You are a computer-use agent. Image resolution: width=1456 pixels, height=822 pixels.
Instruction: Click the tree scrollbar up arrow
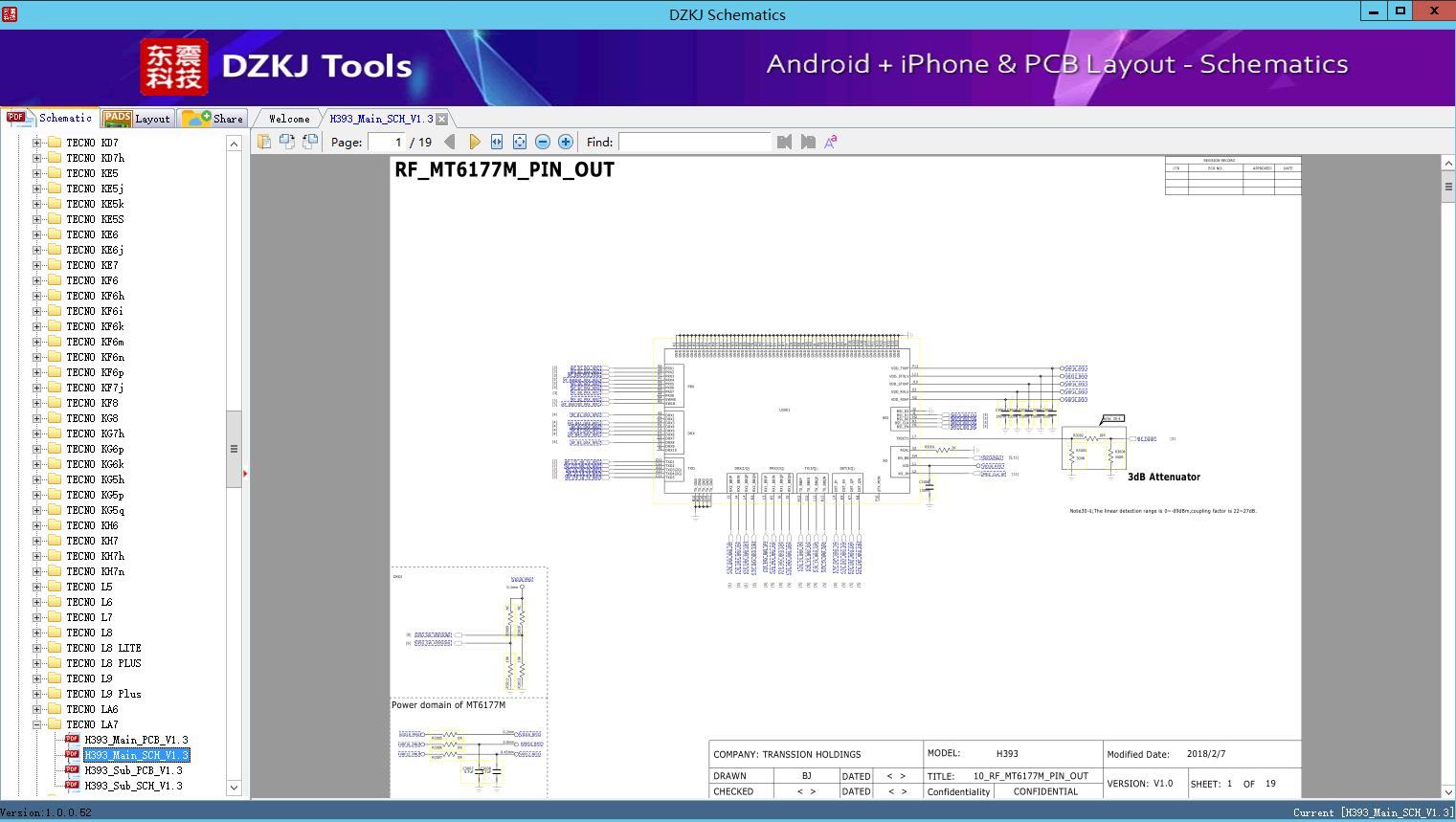(x=234, y=144)
